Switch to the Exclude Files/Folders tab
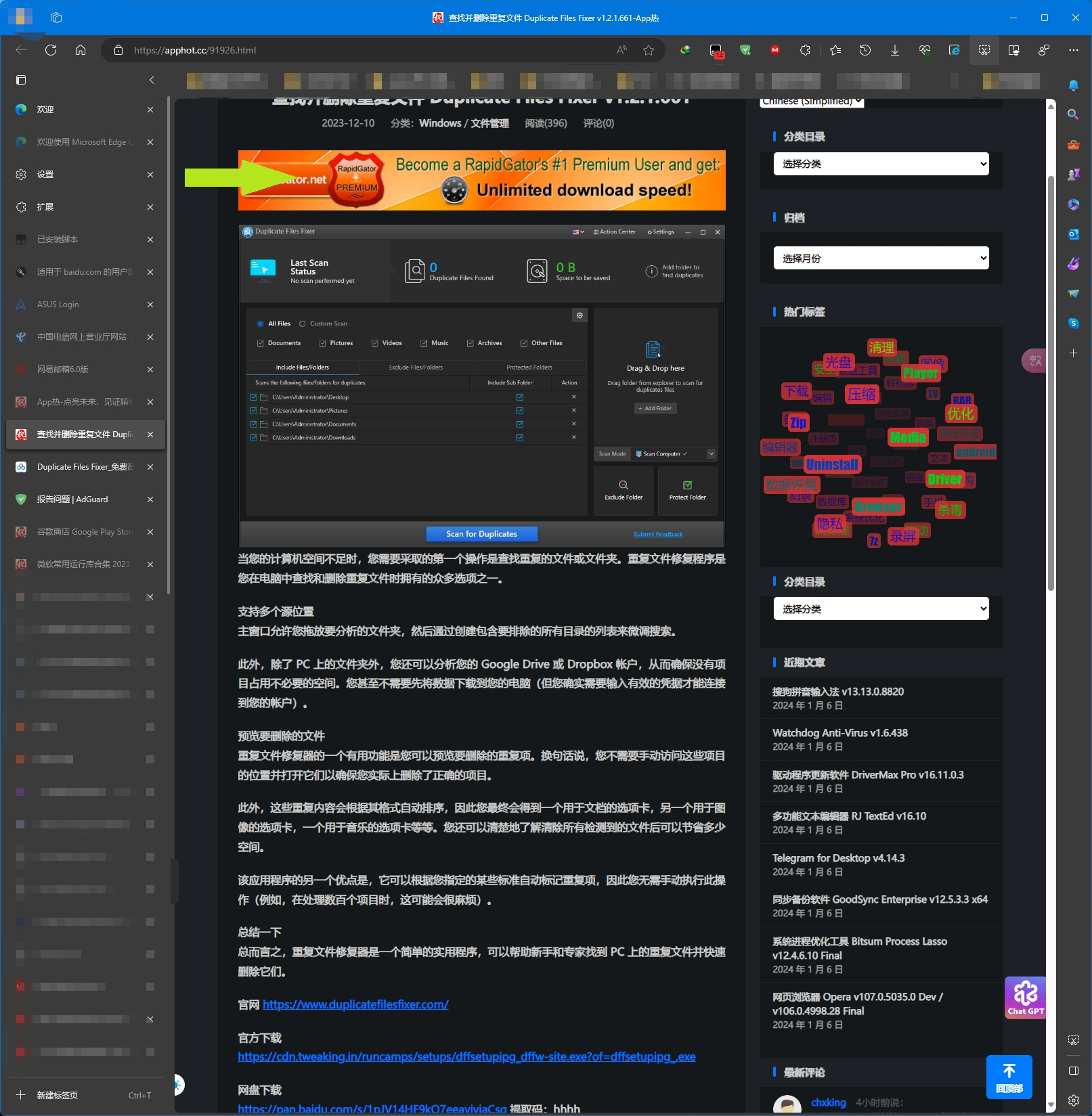1092x1116 pixels. point(415,367)
